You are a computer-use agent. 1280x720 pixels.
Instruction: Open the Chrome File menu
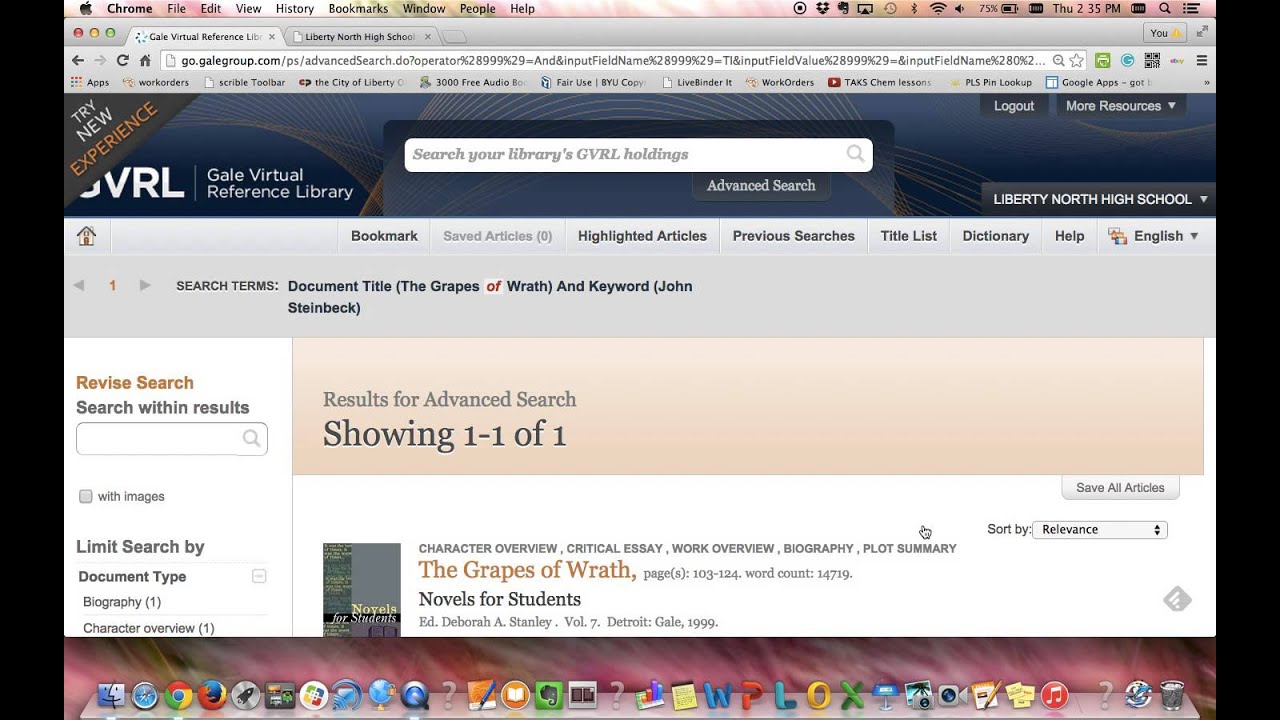point(177,8)
